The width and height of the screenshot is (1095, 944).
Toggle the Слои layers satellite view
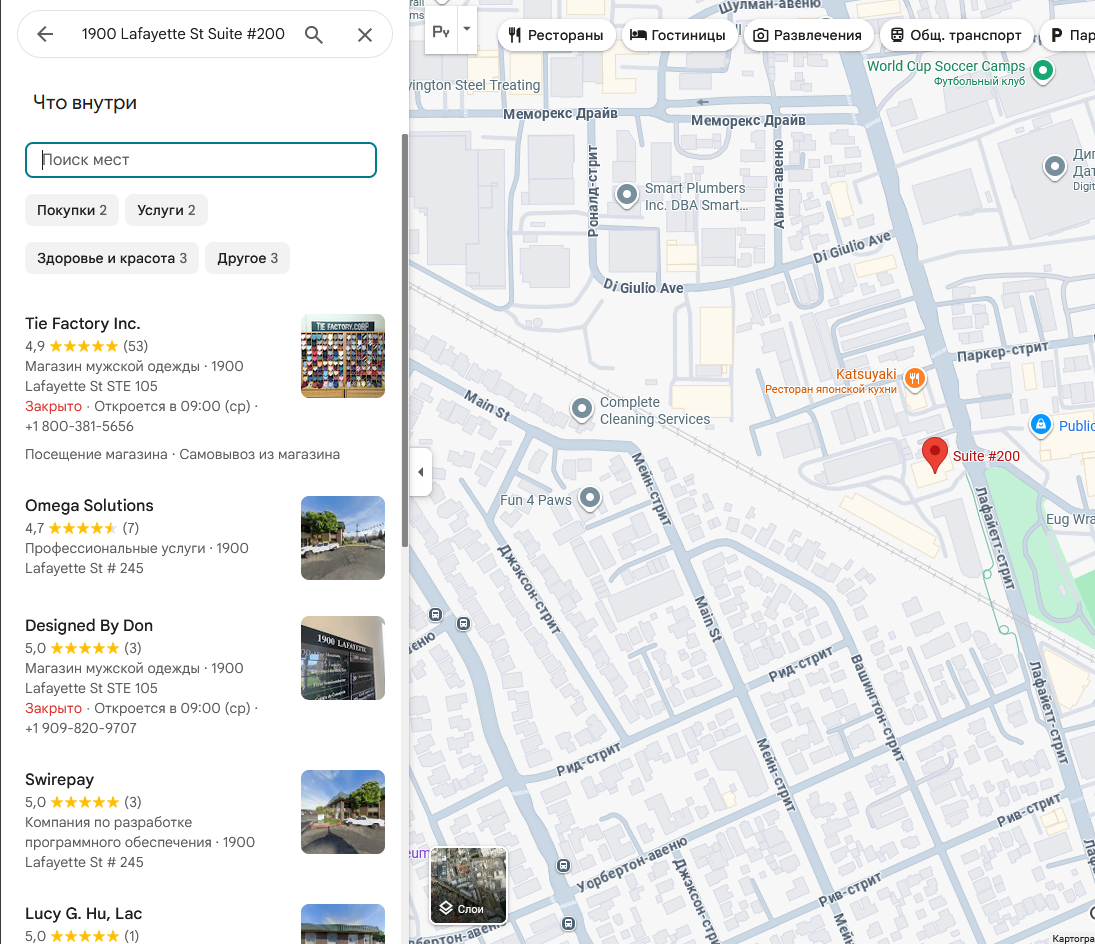pos(468,885)
